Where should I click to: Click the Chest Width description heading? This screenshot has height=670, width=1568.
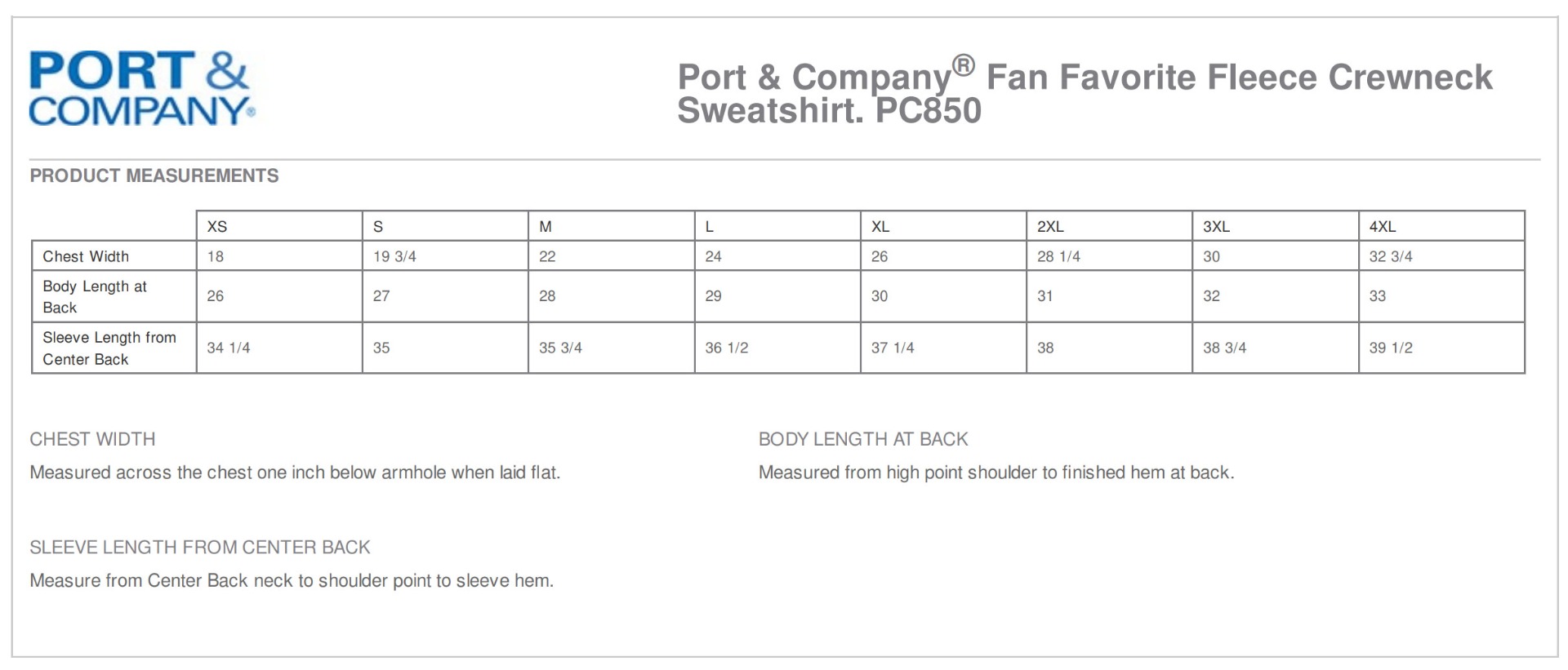coord(92,439)
